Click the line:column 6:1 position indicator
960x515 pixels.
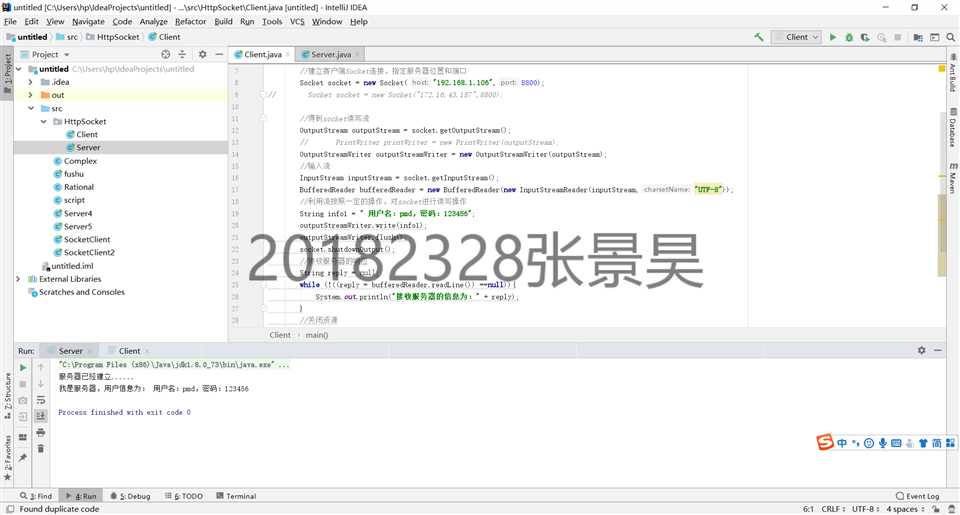click(808, 509)
